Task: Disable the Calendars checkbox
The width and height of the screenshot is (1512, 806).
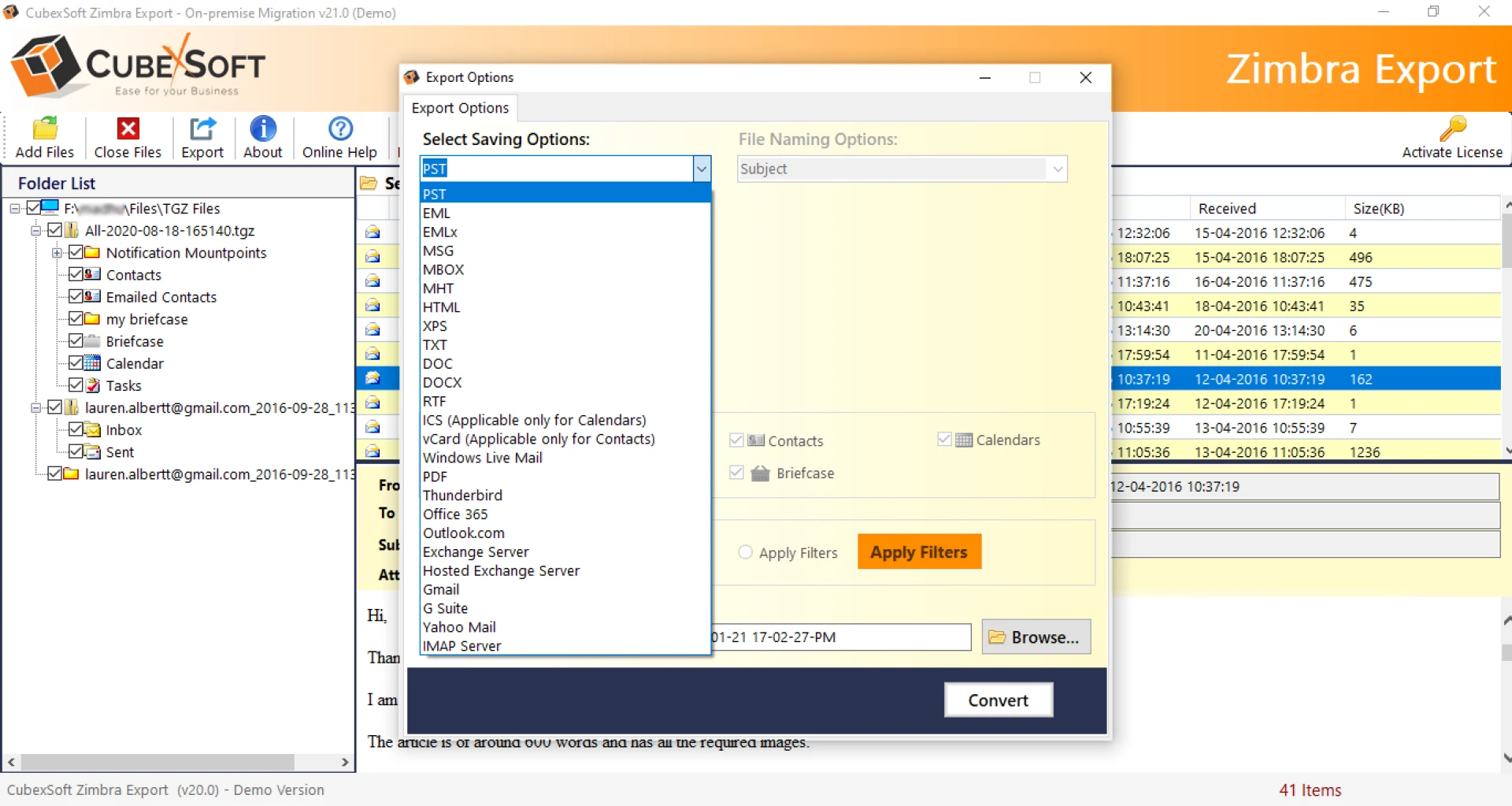Action: [x=944, y=439]
